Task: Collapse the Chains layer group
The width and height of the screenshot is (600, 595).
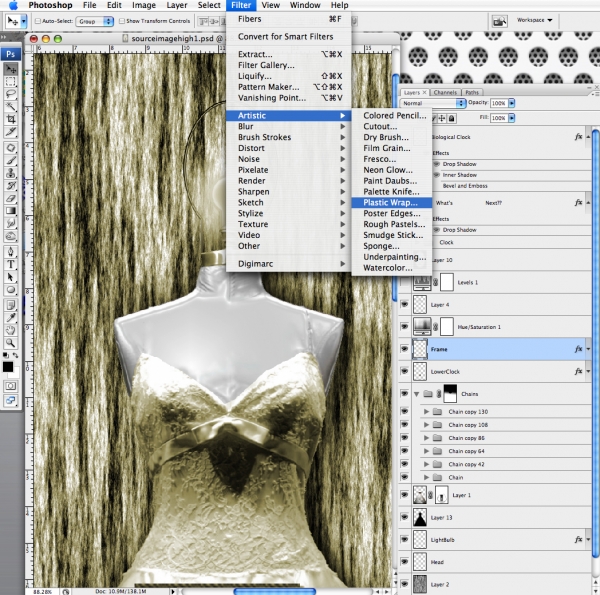Action: 417,394
